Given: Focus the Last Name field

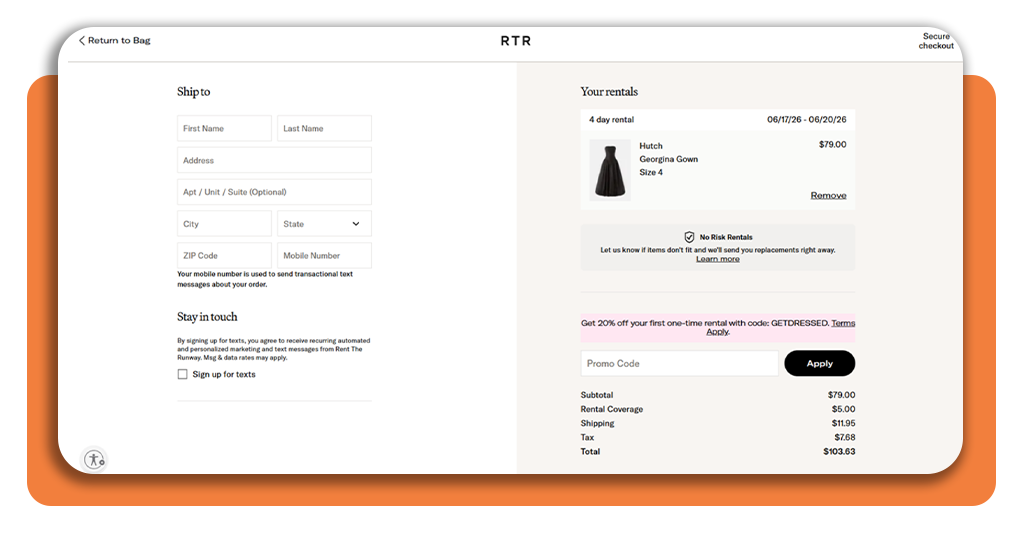Looking at the screenshot, I should (324, 129).
